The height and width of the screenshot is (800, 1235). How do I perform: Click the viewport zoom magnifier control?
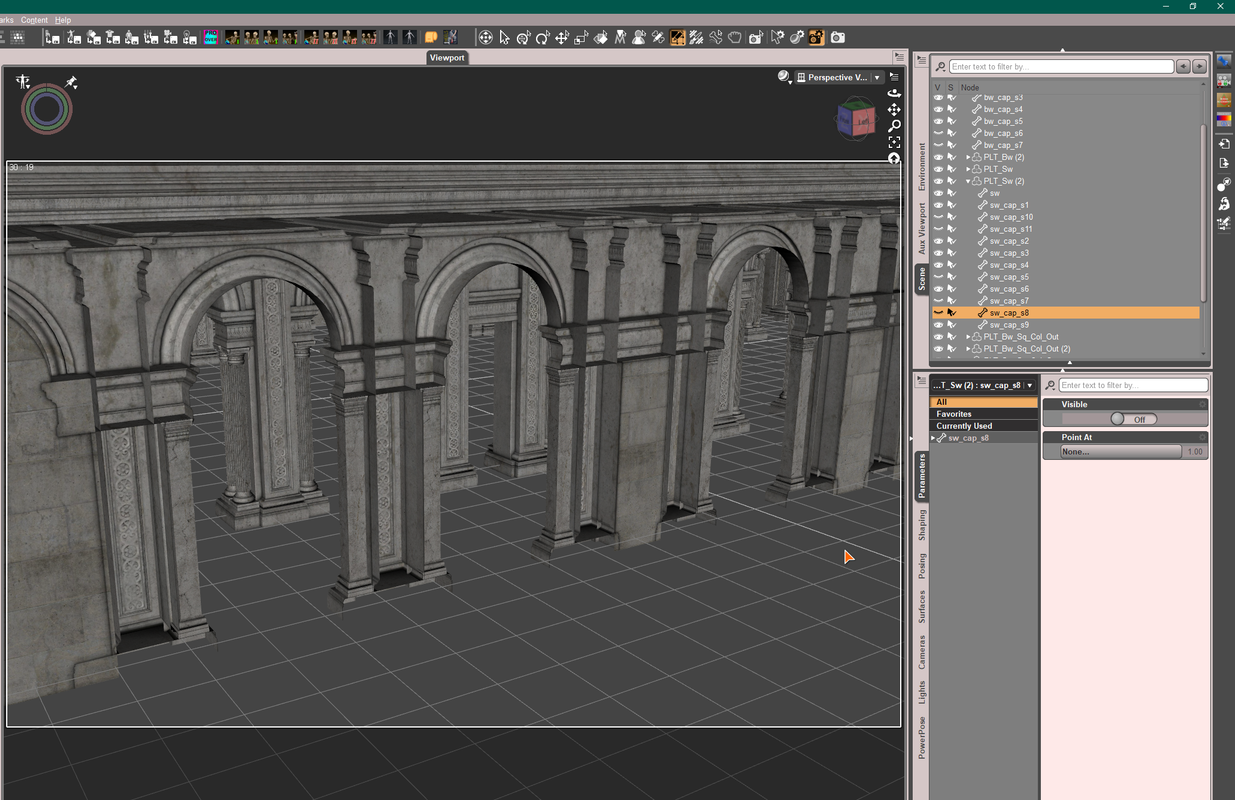pos(894,126)
